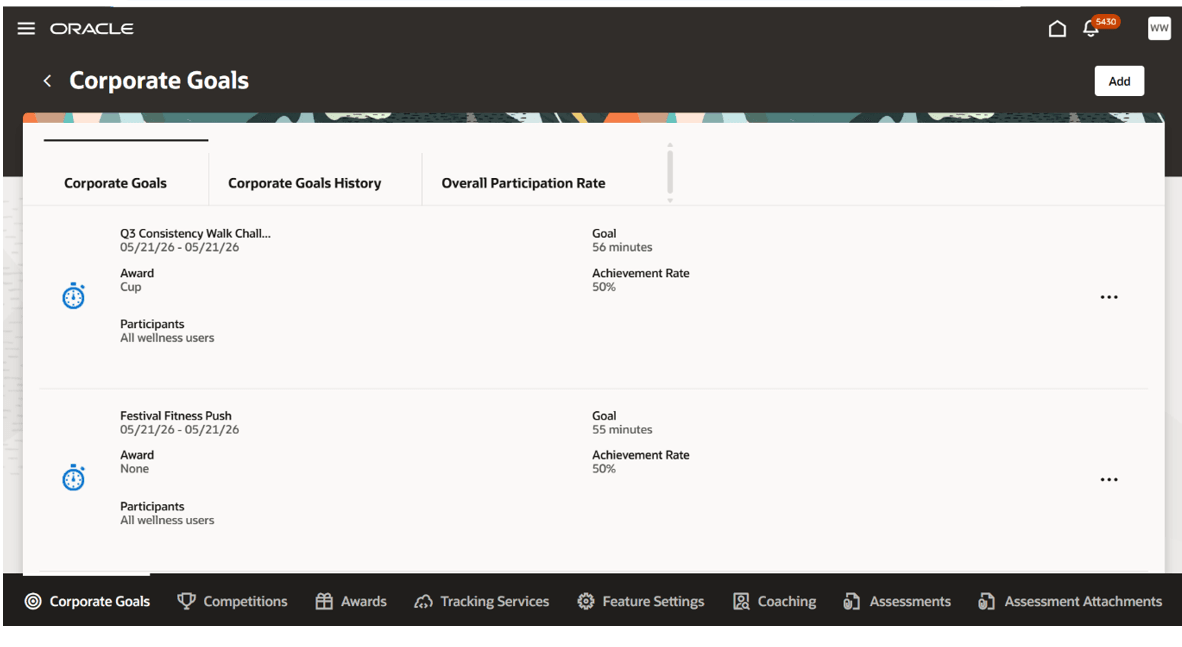Click the None award value

tap(134, 469)
